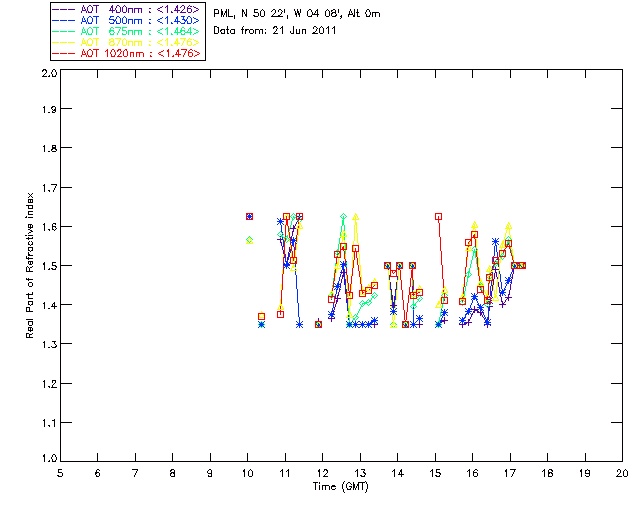Screen dimensions: 640x512
Task: Click the x-axis tick label 8
Action: coord(173,473)
